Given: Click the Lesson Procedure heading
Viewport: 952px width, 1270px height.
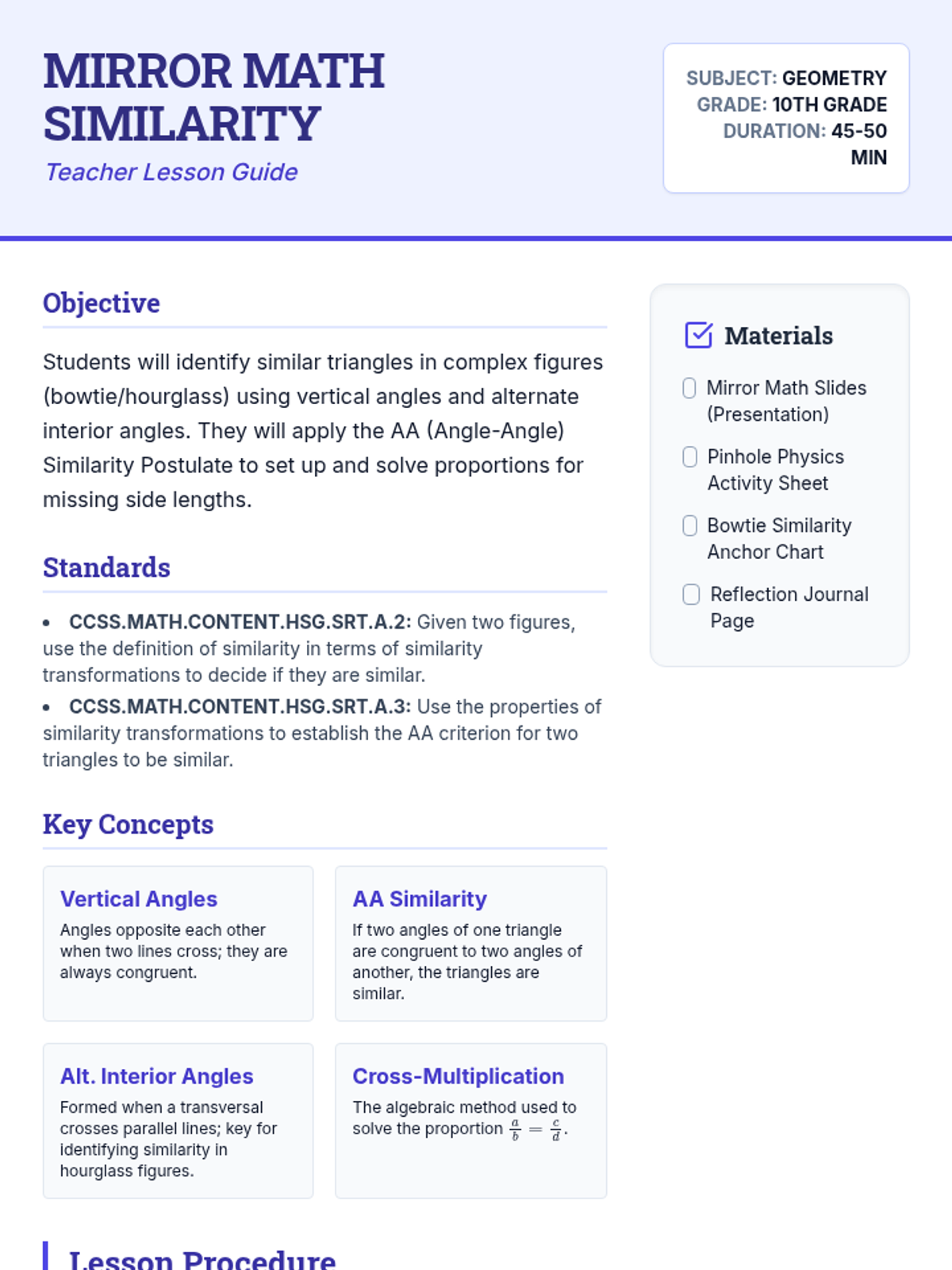Looking at the screenshot, I should coord(202,1258).
